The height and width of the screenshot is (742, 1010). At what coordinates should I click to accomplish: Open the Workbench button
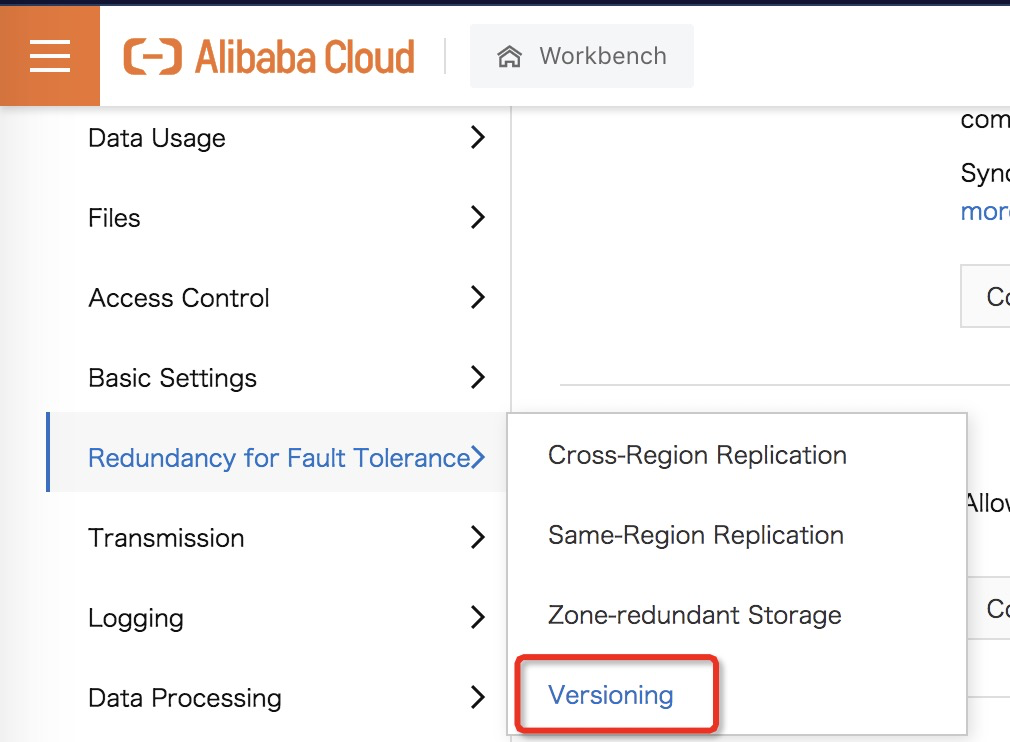[582, 57]
